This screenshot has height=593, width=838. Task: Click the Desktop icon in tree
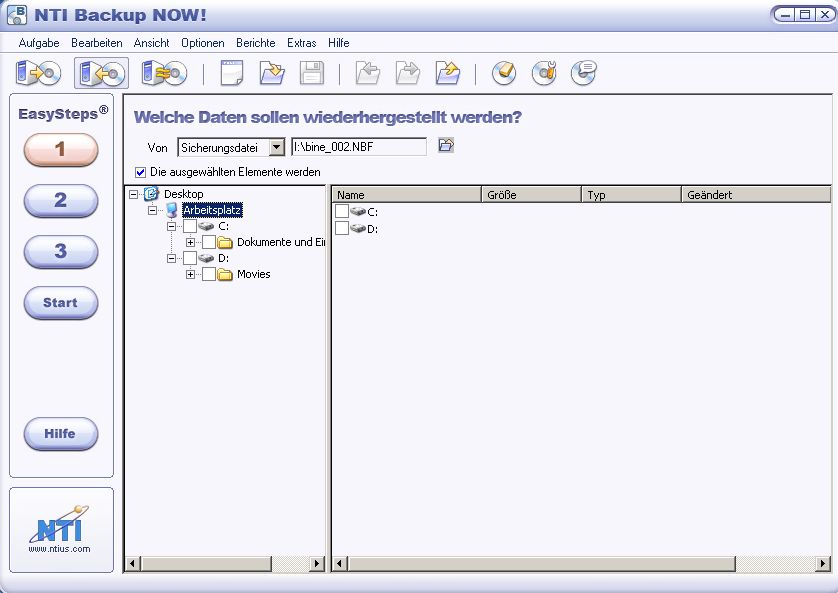[x=152, y=194]
